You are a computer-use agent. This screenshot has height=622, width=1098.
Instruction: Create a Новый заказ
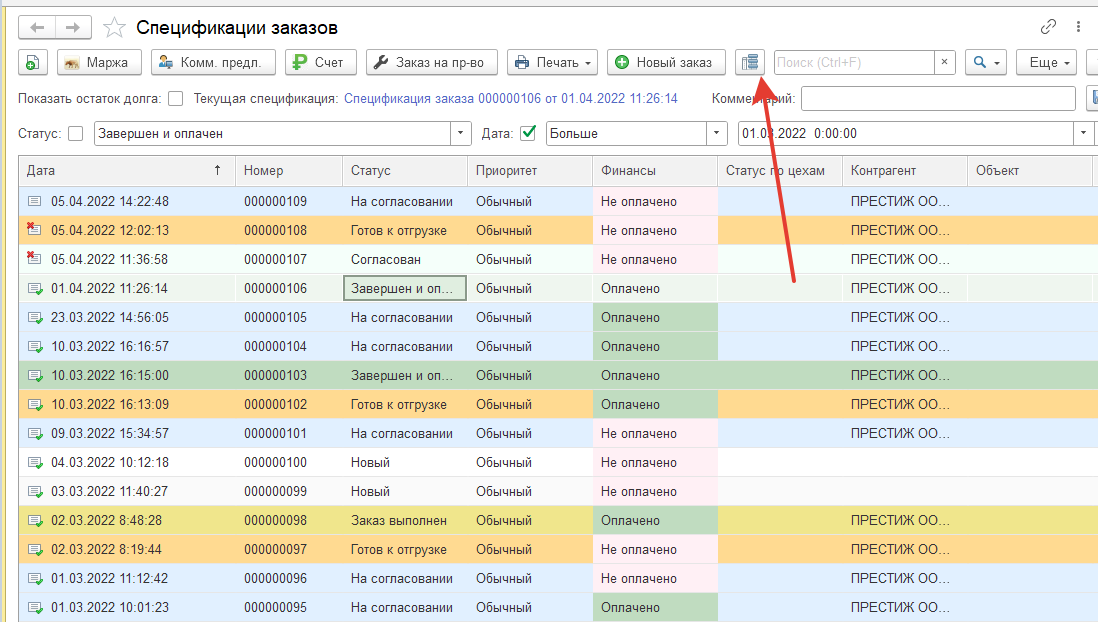tap(667, 62)
